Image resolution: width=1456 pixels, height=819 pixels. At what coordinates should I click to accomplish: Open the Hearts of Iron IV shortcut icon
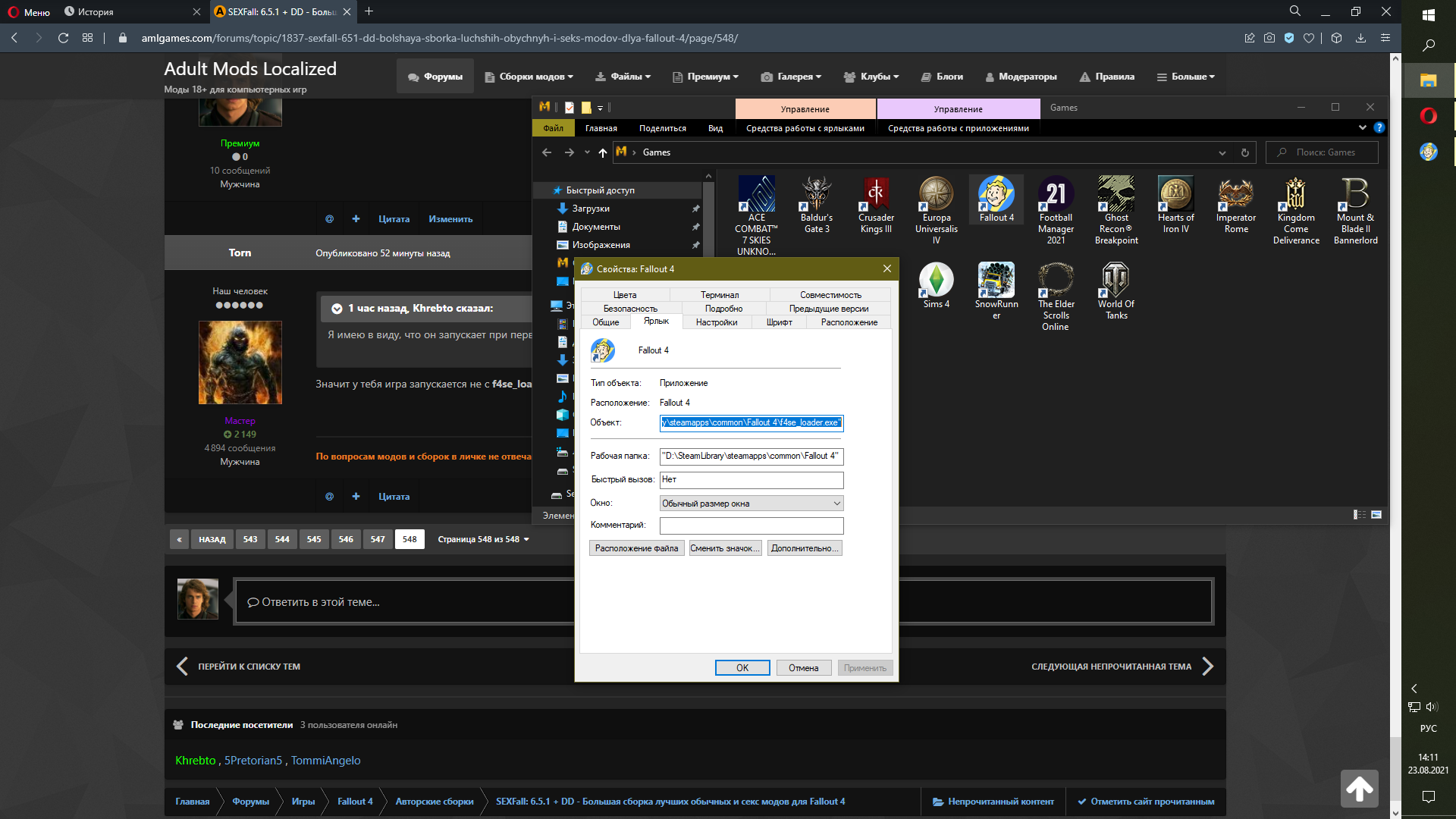coord(1175,196)
